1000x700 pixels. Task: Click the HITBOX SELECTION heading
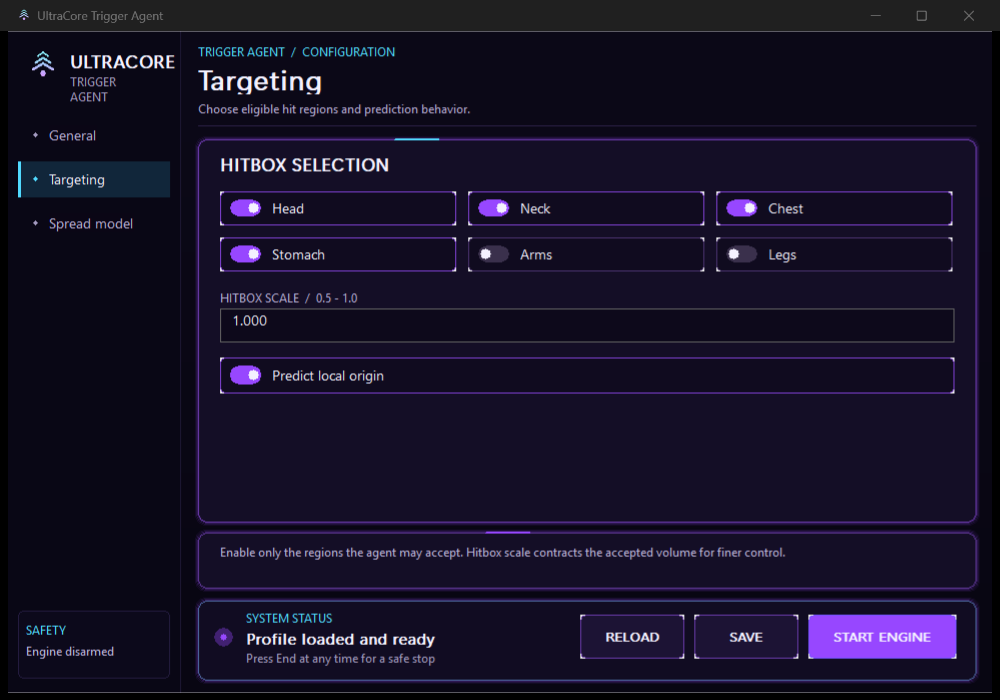pyautogui.click(x=304, y=165)
